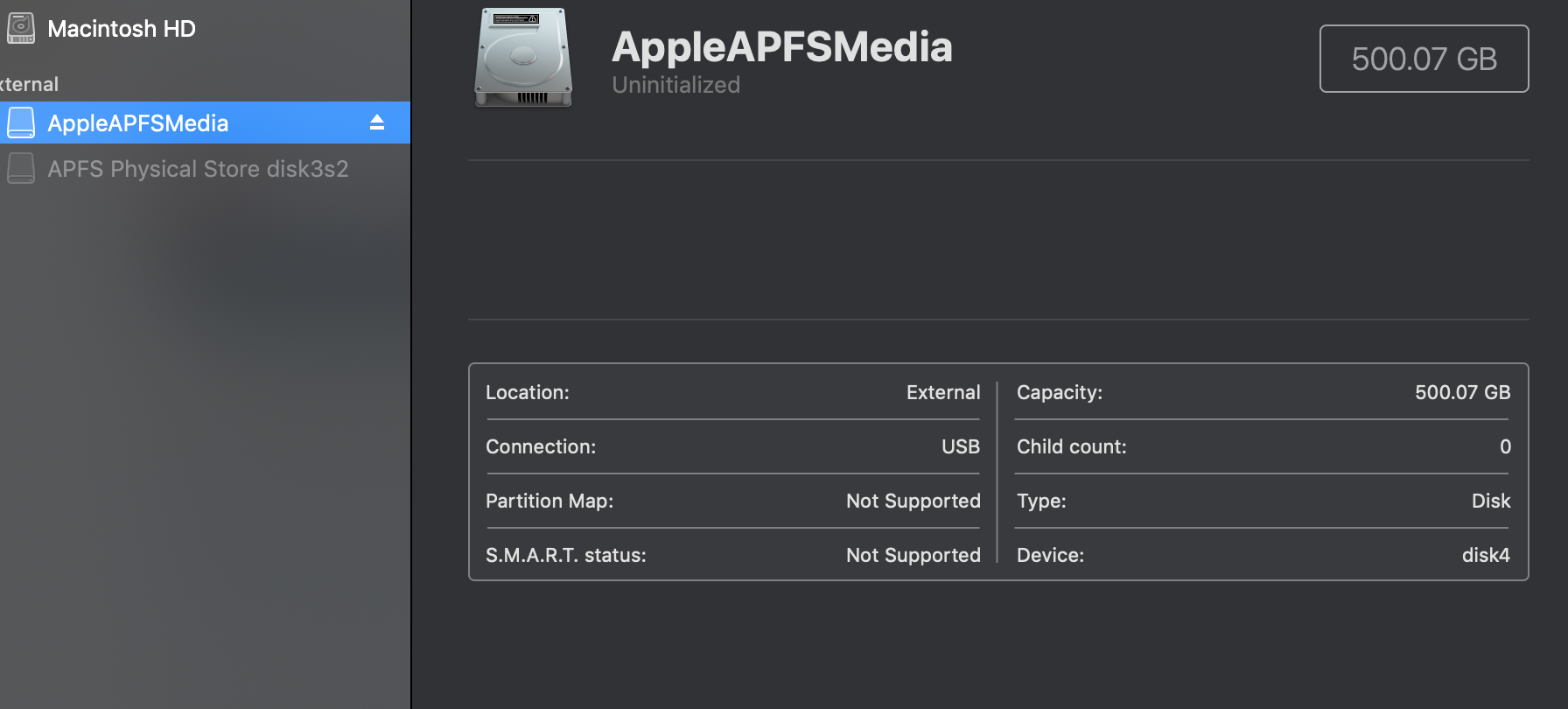Click the External section header in sidebar
The width and height of the screenshot is (1568, 709).
(29, 84)
